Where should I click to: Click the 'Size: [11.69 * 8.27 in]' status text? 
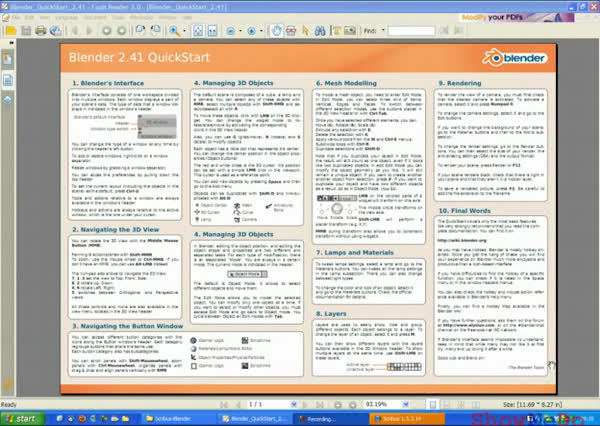(x=532, y=405)
